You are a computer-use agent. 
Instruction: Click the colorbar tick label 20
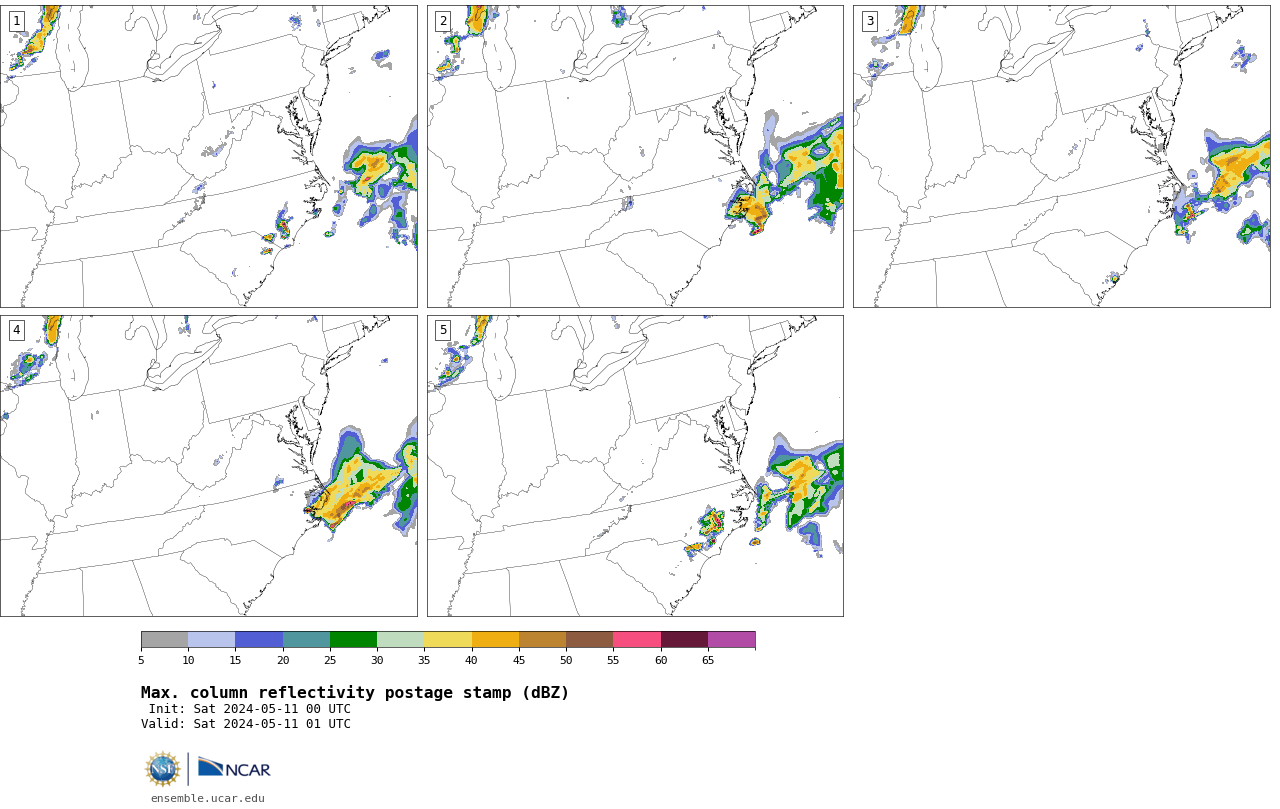(x=283, y=660)
